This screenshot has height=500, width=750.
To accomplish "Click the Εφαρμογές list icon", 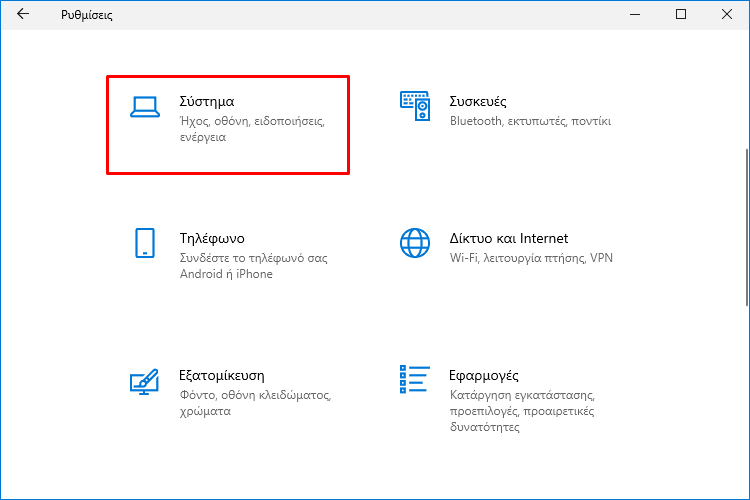I will point(415,379).
